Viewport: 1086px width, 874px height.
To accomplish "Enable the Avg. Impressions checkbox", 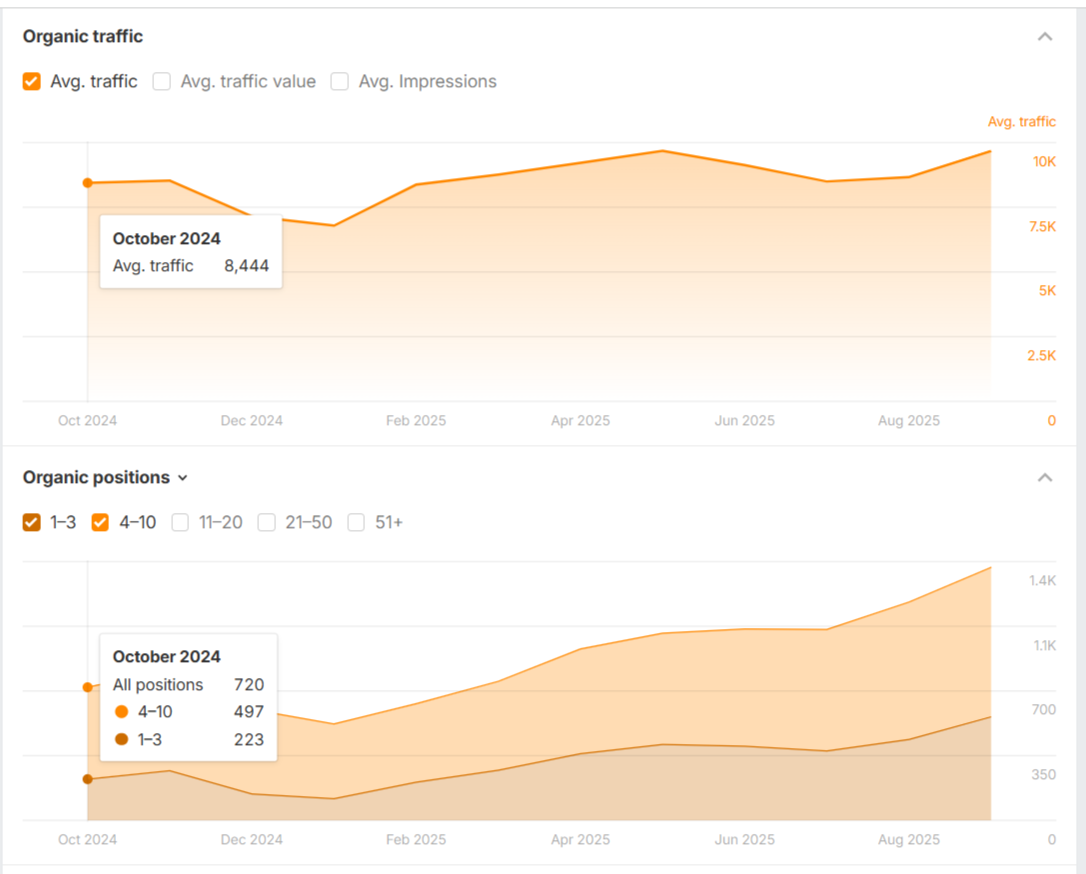I will [340, 82].
